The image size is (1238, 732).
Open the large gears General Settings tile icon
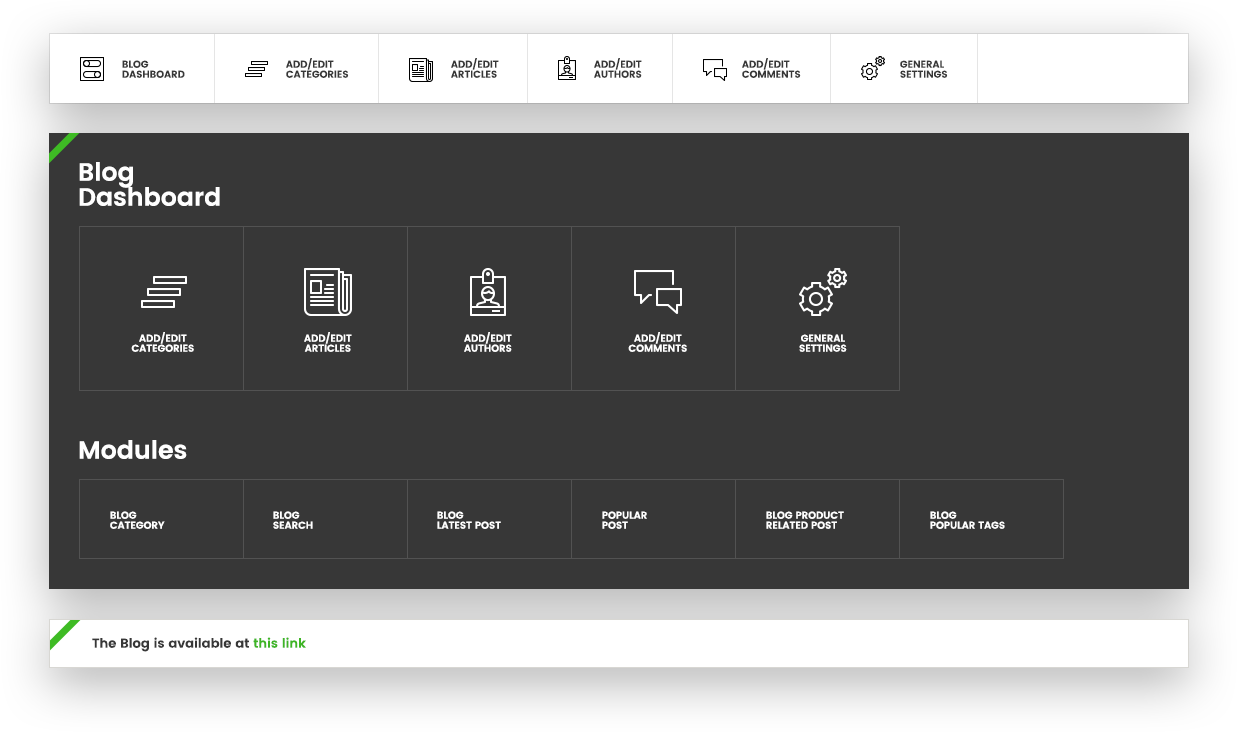coord(822,292)
